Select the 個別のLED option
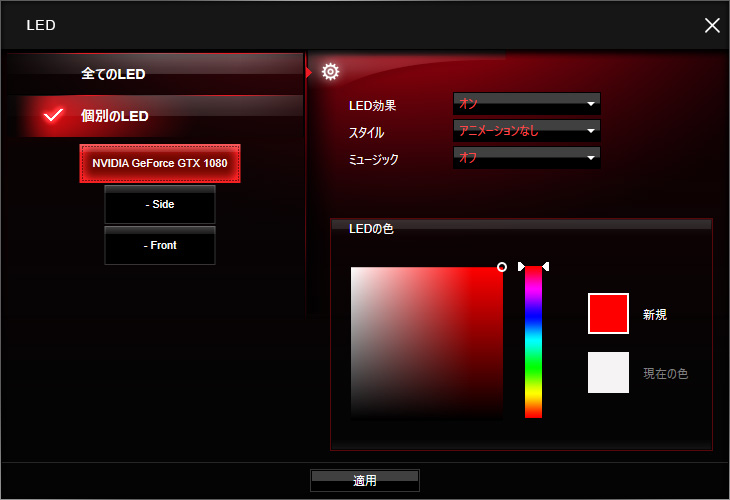730x500 pixels. point(155,115)
